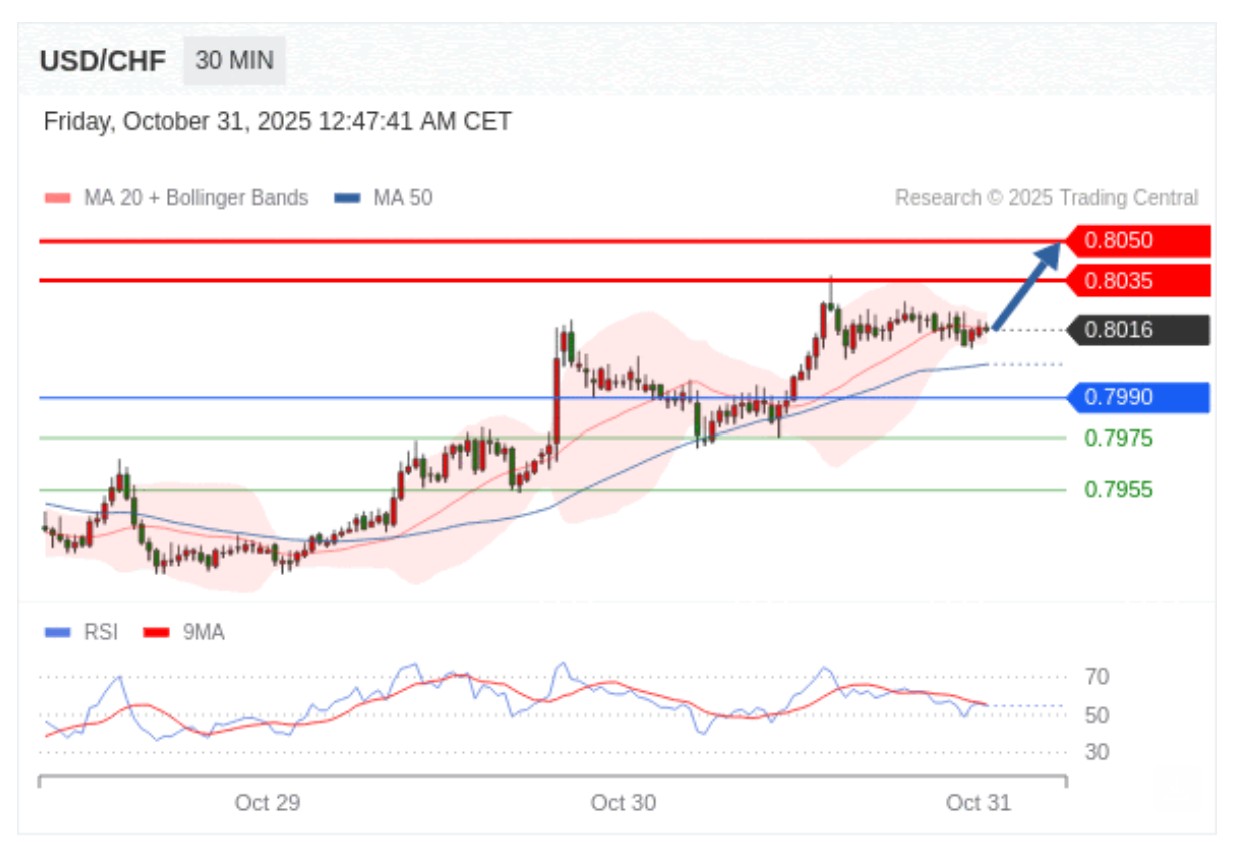The height and width of the screenshot is (864, 1236).
Task: Click the RSI 70 overbought level label
Action: click(1096, 678)
